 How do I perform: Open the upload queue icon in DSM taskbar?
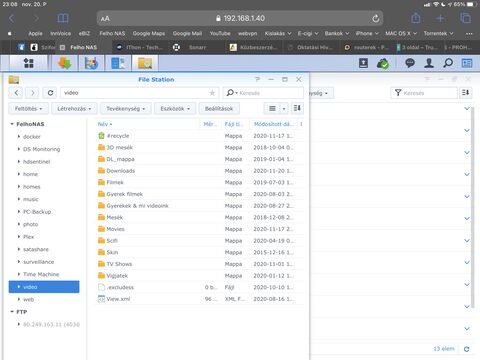(363, 63)
